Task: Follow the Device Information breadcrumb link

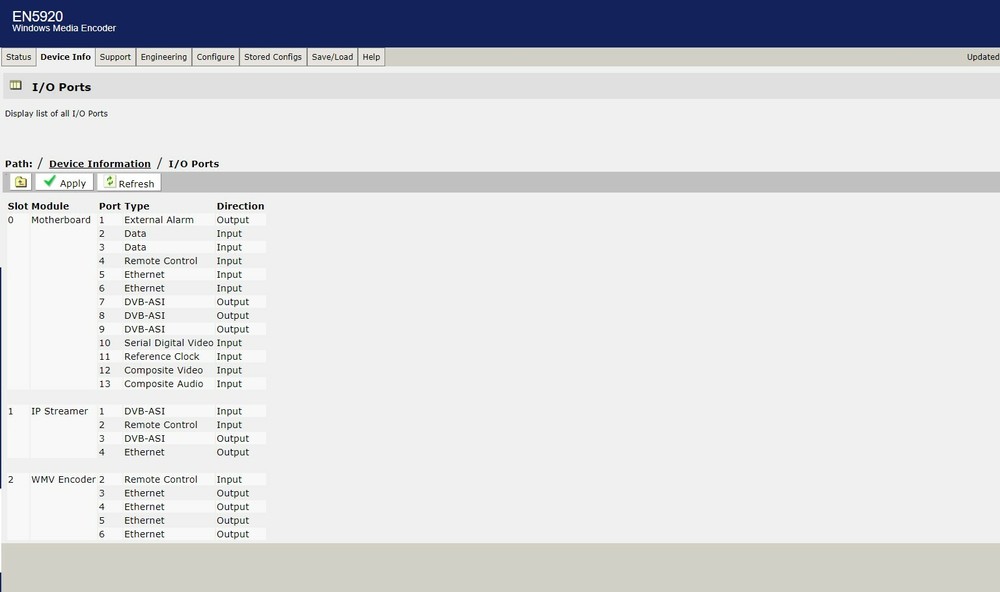Action: tap(100, 164)
